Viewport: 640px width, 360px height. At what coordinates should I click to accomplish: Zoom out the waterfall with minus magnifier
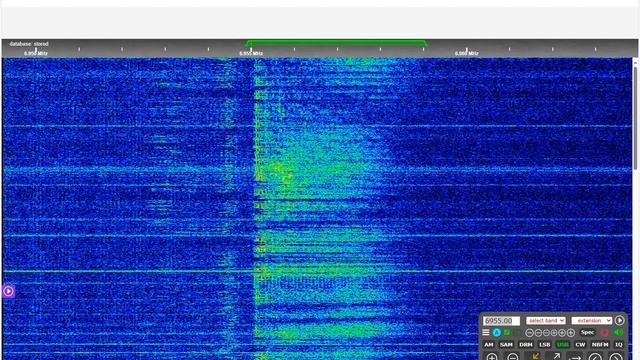pyautogui.click(x=513, y=357)
